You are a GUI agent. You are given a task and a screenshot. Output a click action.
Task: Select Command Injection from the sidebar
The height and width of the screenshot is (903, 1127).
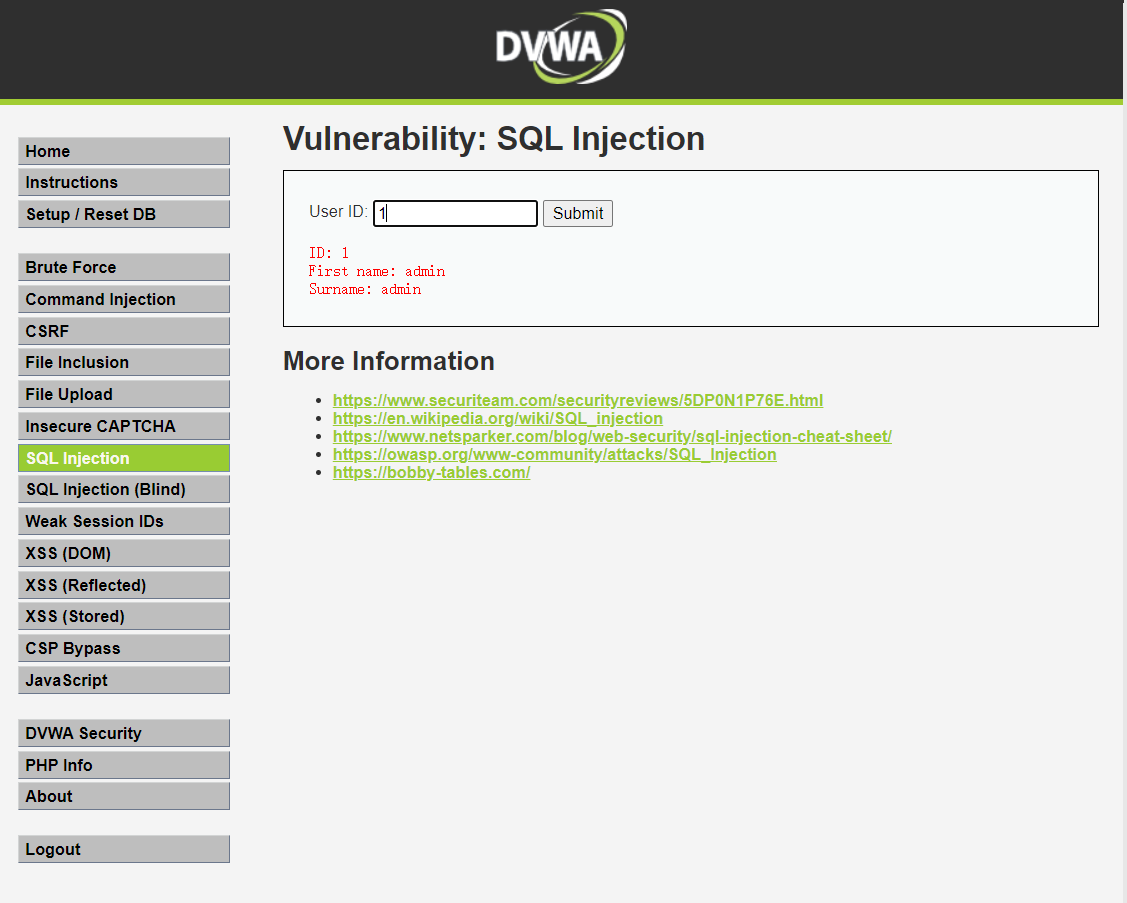point(123,299)
